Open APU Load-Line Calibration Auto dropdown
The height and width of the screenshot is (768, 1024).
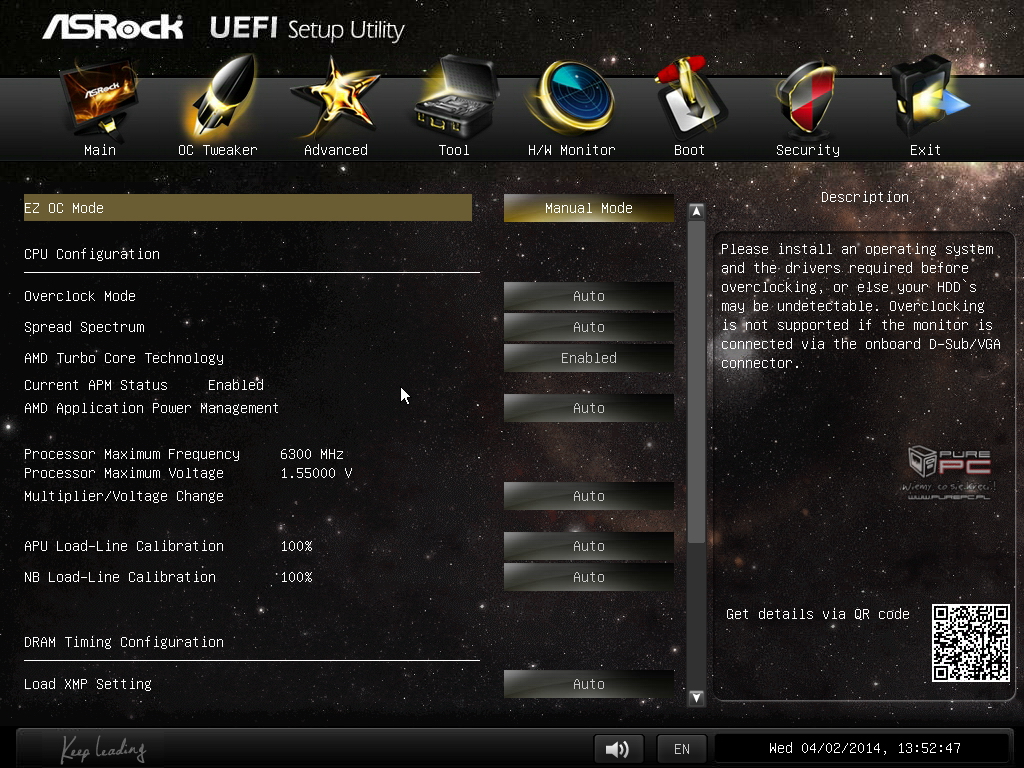(x=588, y=546)
